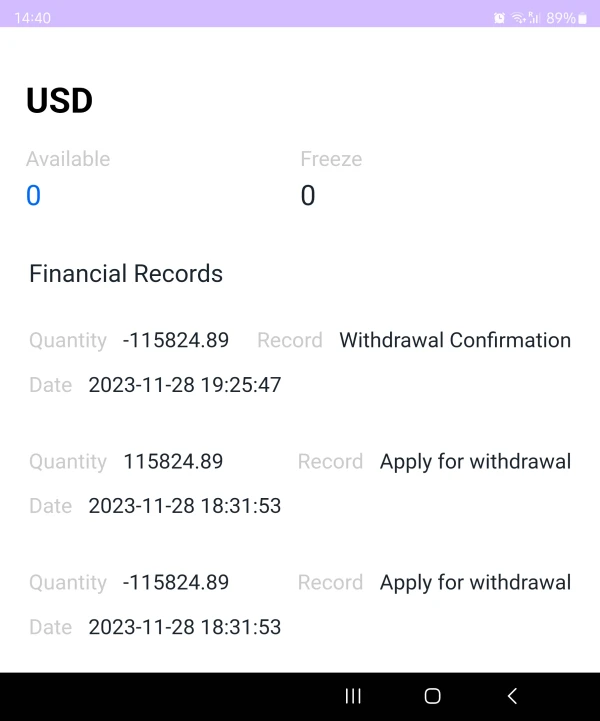The height and width of the screenshot is (721, 600).
Task: Tap the alarm icon in status bar
Action: [499, 18]
